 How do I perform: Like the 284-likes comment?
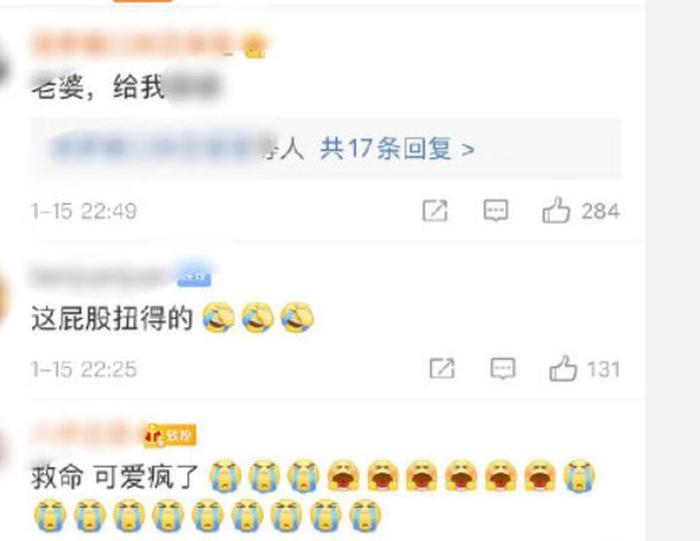pos(556,210)
